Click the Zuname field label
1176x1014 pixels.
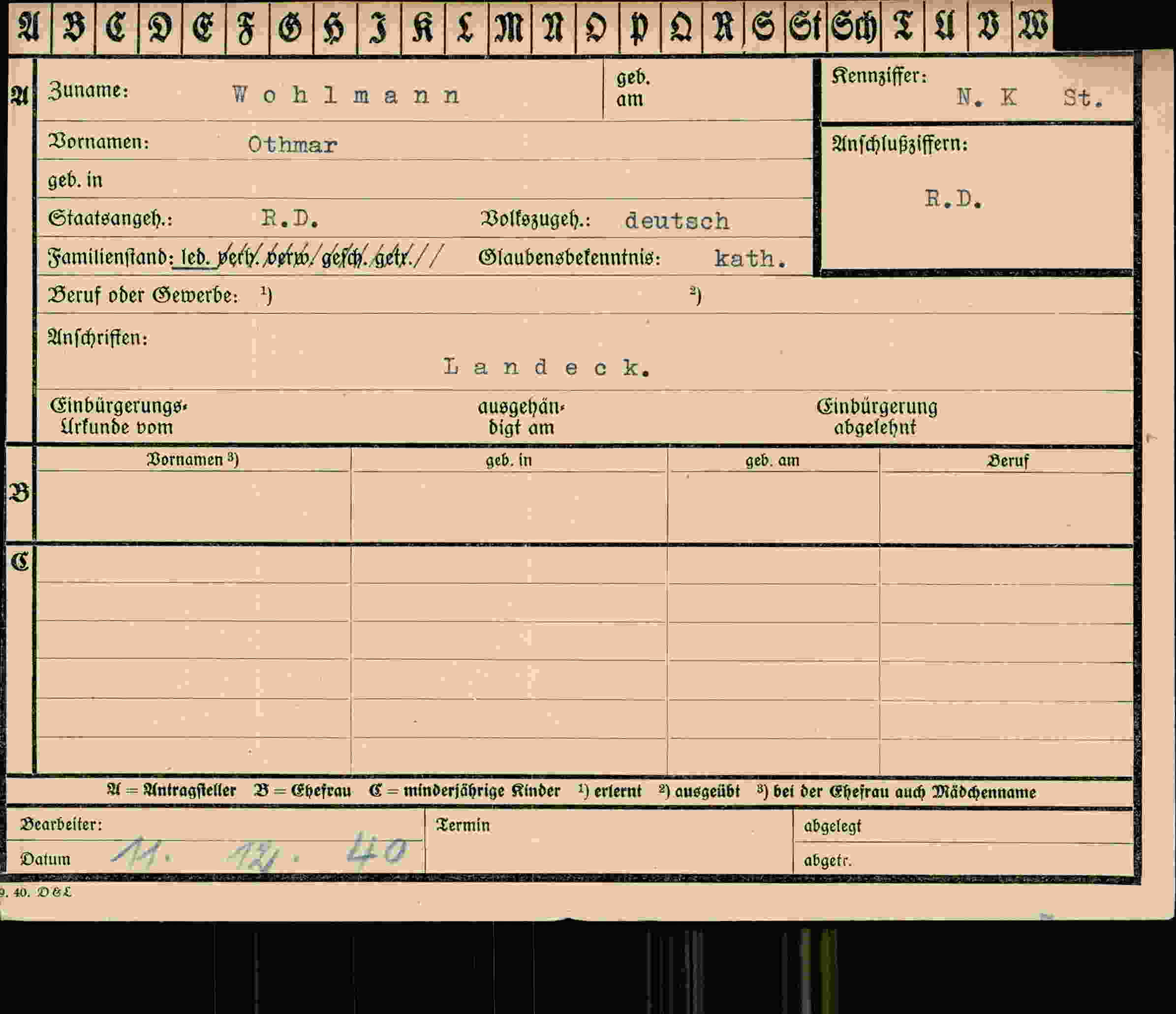(89, 91)
